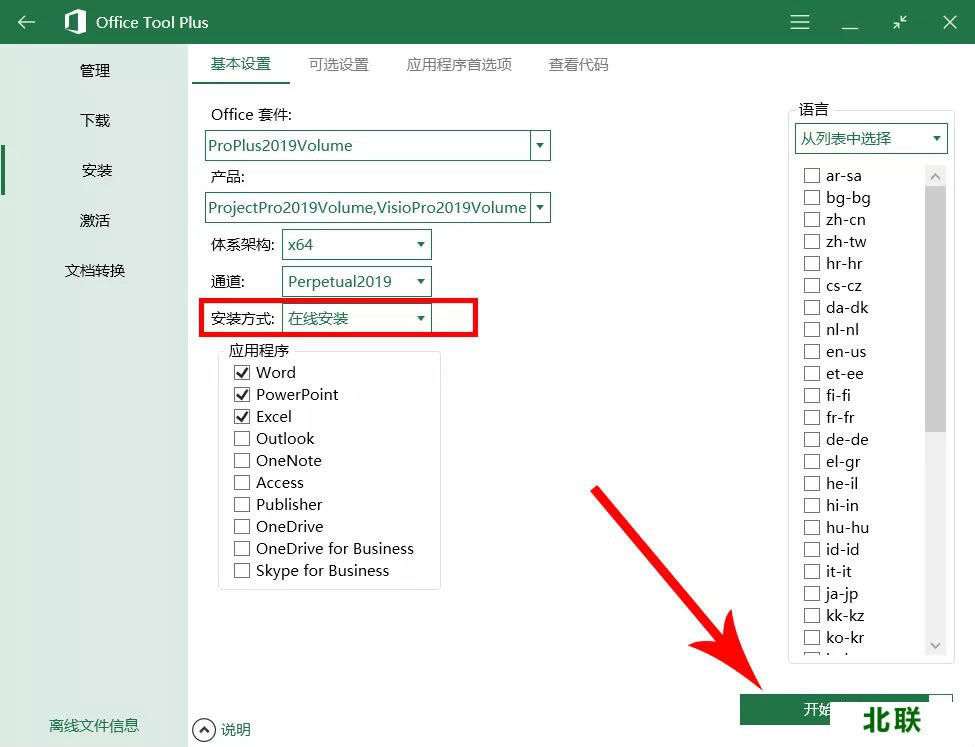Check the en-us language option
This screenshot has width=975, height=747.
[x=811, y=351]
